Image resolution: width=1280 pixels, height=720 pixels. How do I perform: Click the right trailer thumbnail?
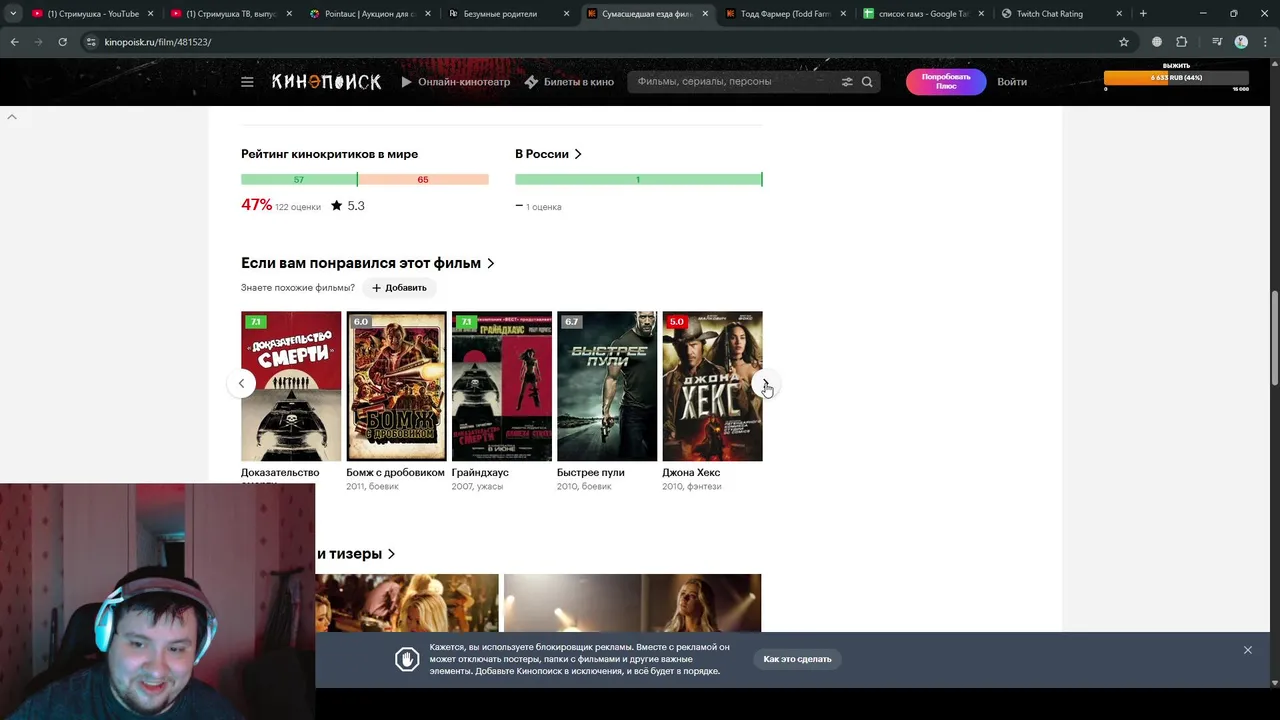click(x=633, y=603)
